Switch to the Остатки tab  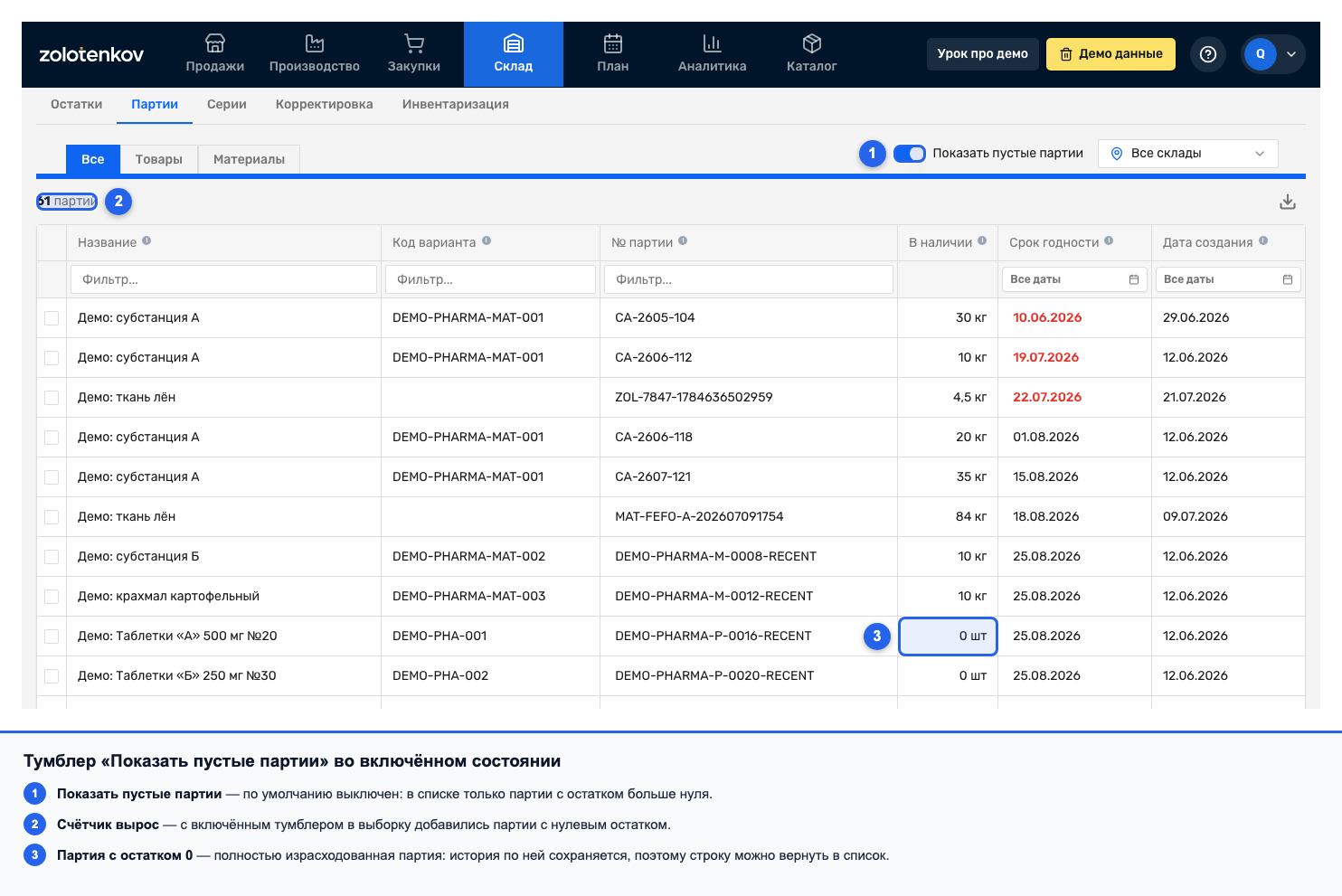77,104
